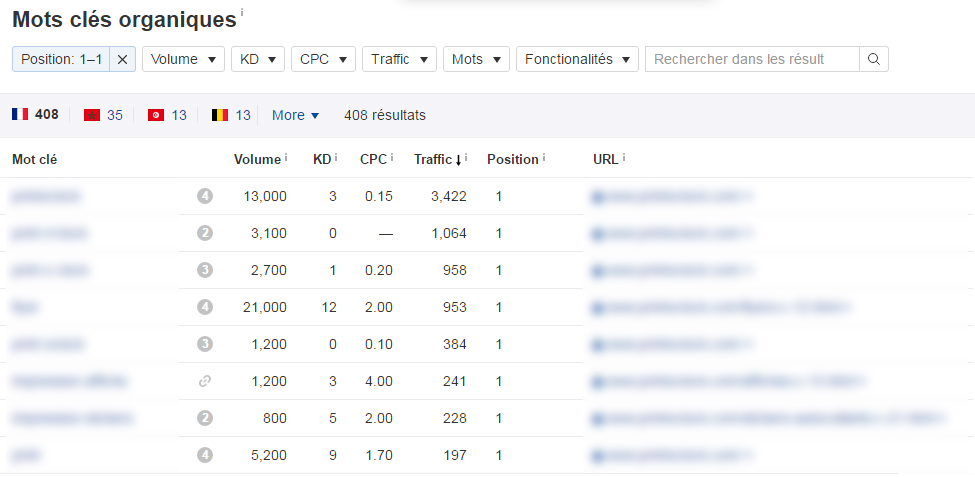Click info icon beside Position header
The image size is (975, 477).
pos(543,157)
